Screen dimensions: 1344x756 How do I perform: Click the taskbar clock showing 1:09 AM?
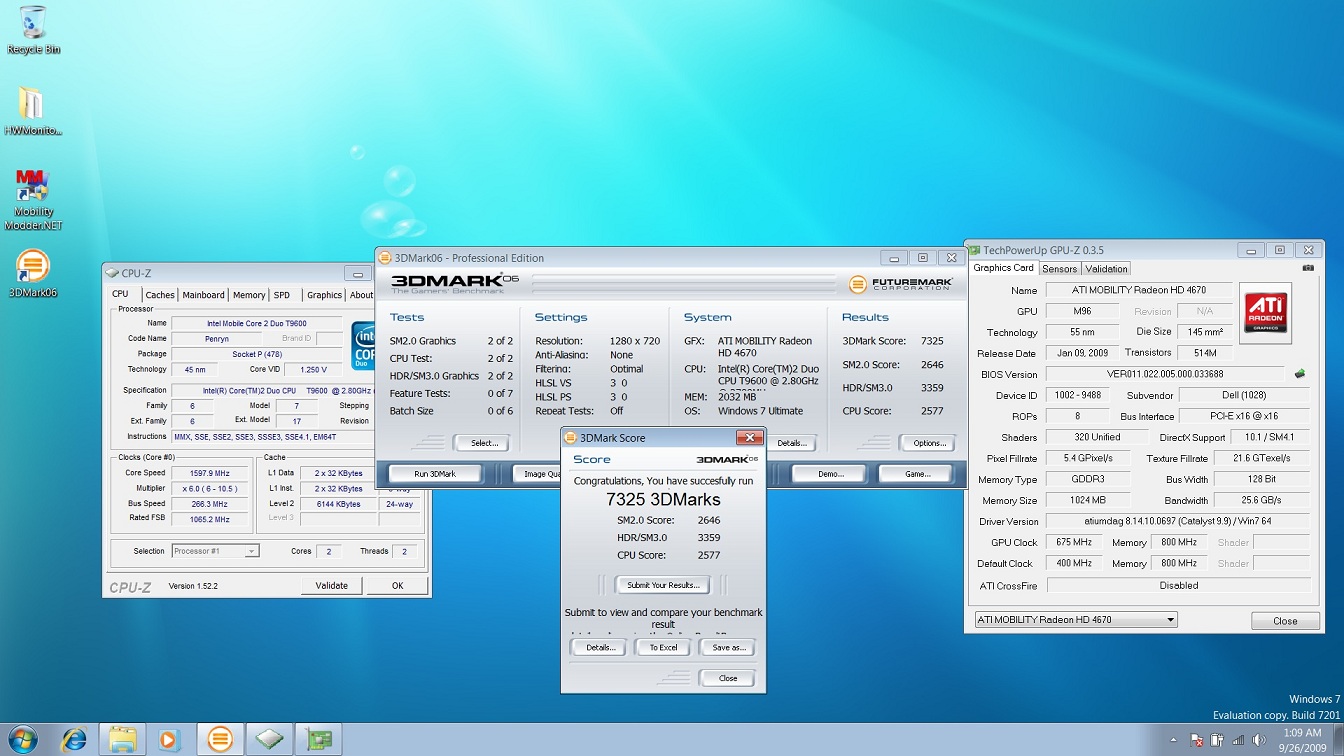[1299, 740]
